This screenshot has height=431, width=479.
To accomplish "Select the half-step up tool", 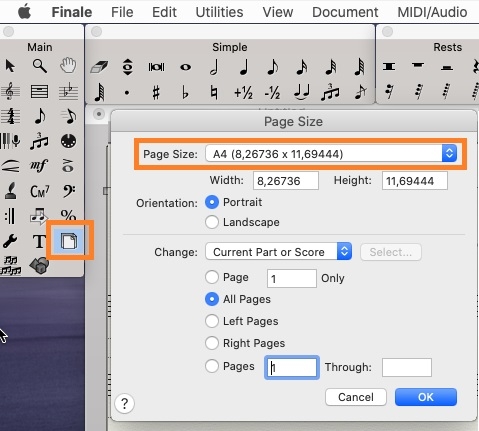I will 243,93.
